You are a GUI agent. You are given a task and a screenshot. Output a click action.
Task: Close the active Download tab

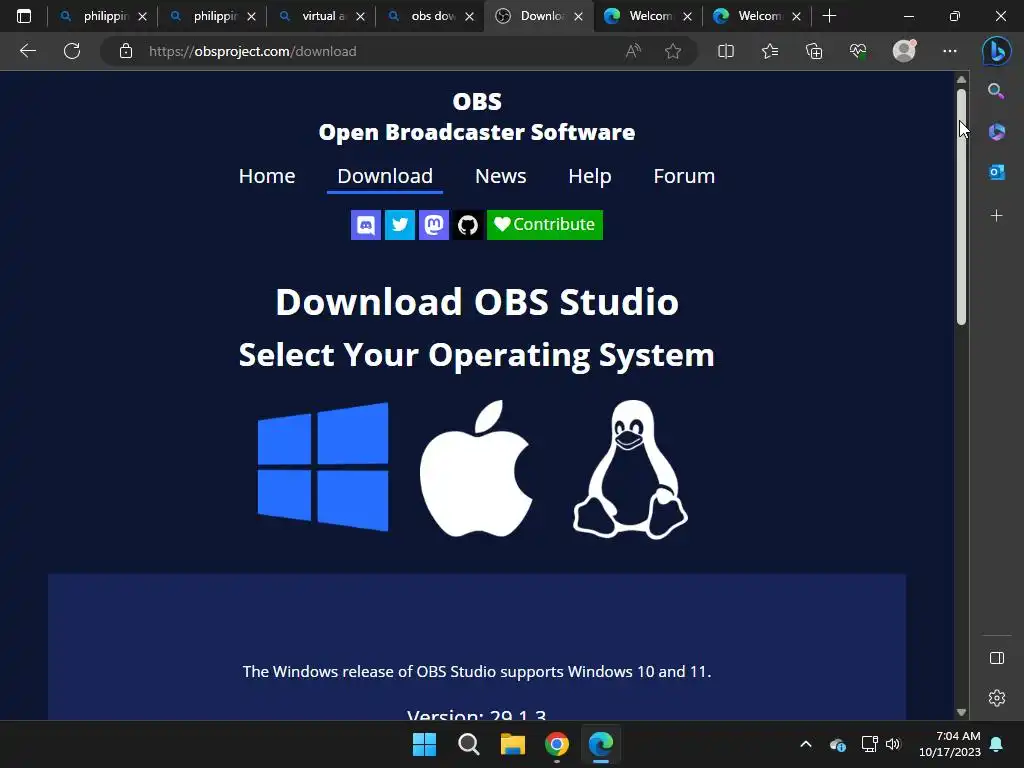coord(578,16)
